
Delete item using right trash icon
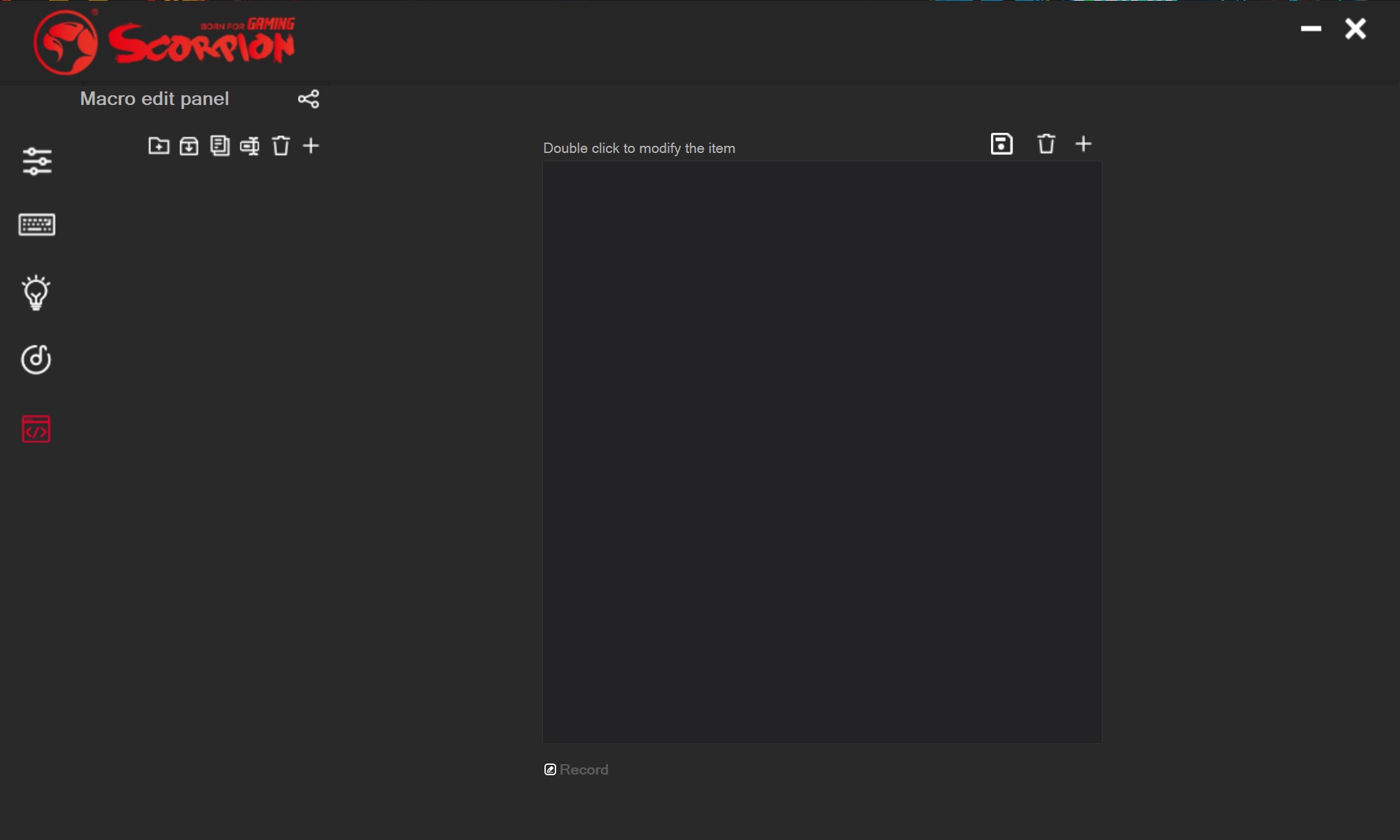pyautogui.click(x=1046, y=143)
